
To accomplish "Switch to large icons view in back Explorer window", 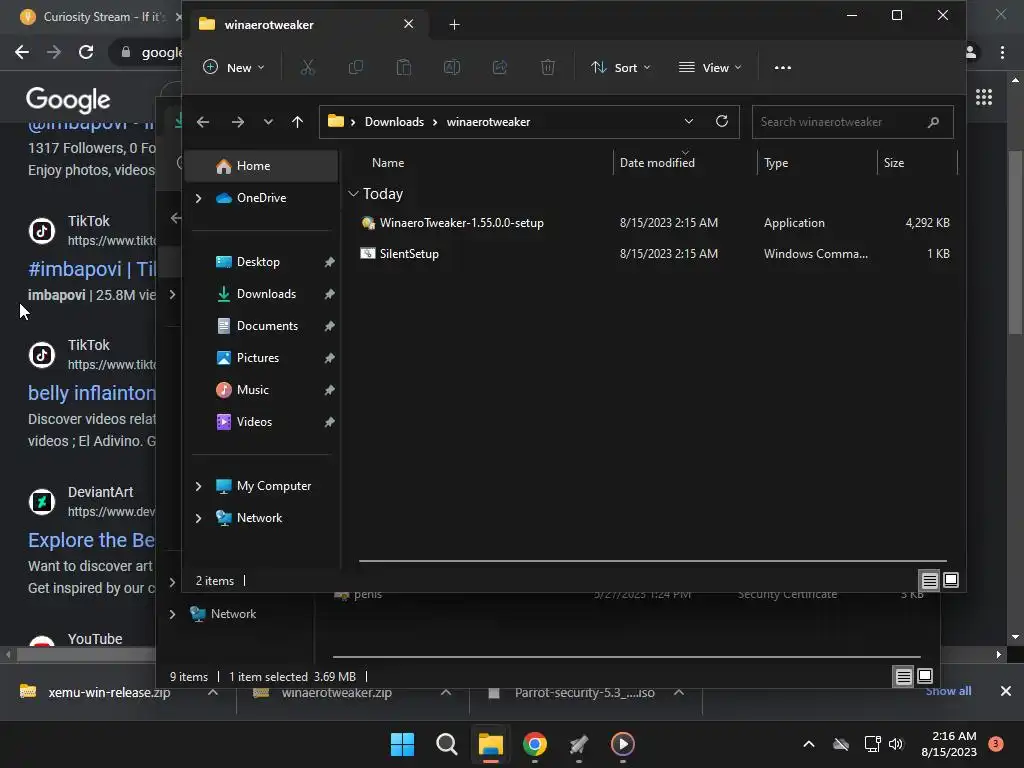I will (x=925, y=677).
